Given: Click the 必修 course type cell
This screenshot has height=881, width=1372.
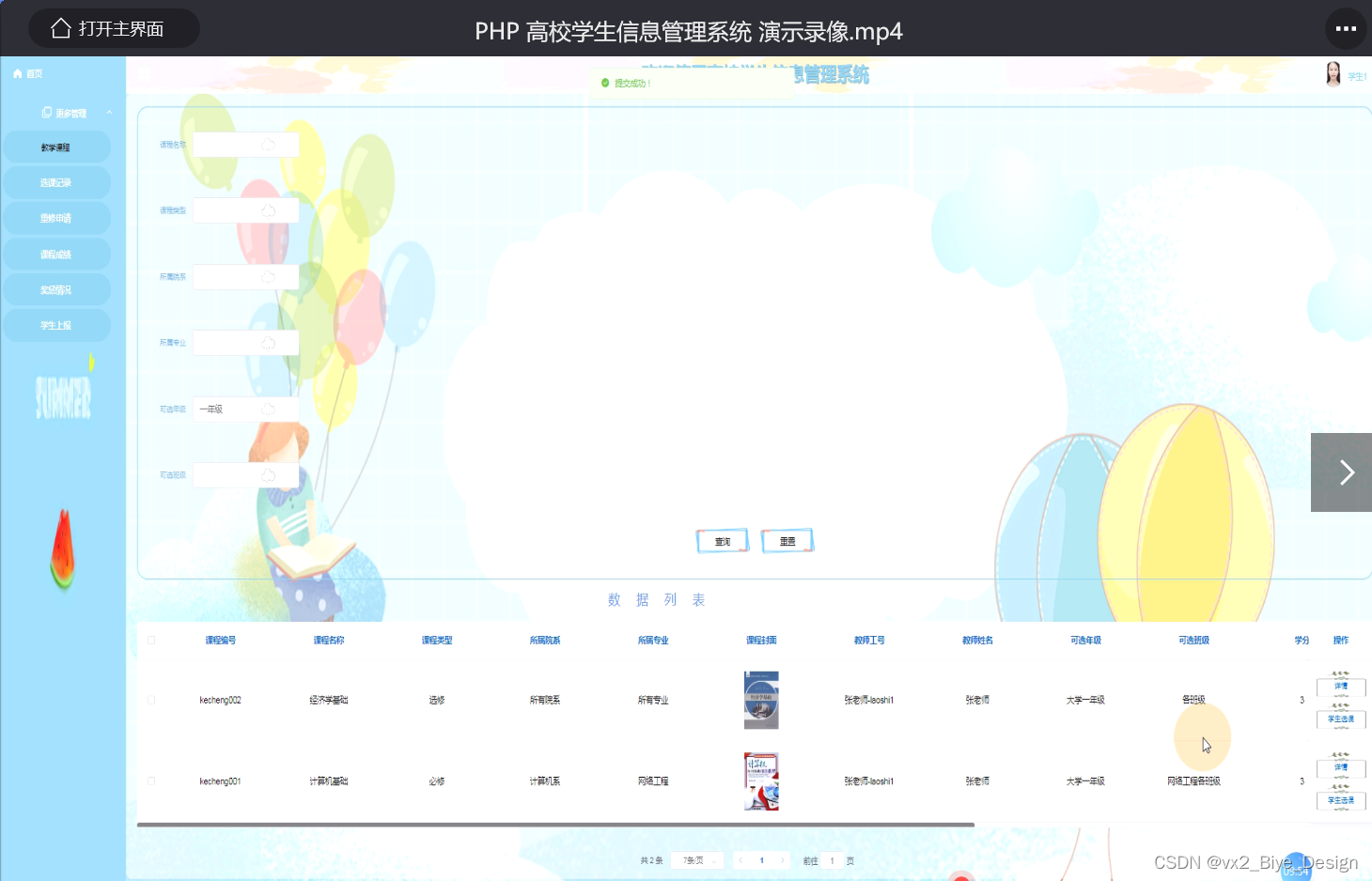Looking at the screenshot, I should (437, 781).
